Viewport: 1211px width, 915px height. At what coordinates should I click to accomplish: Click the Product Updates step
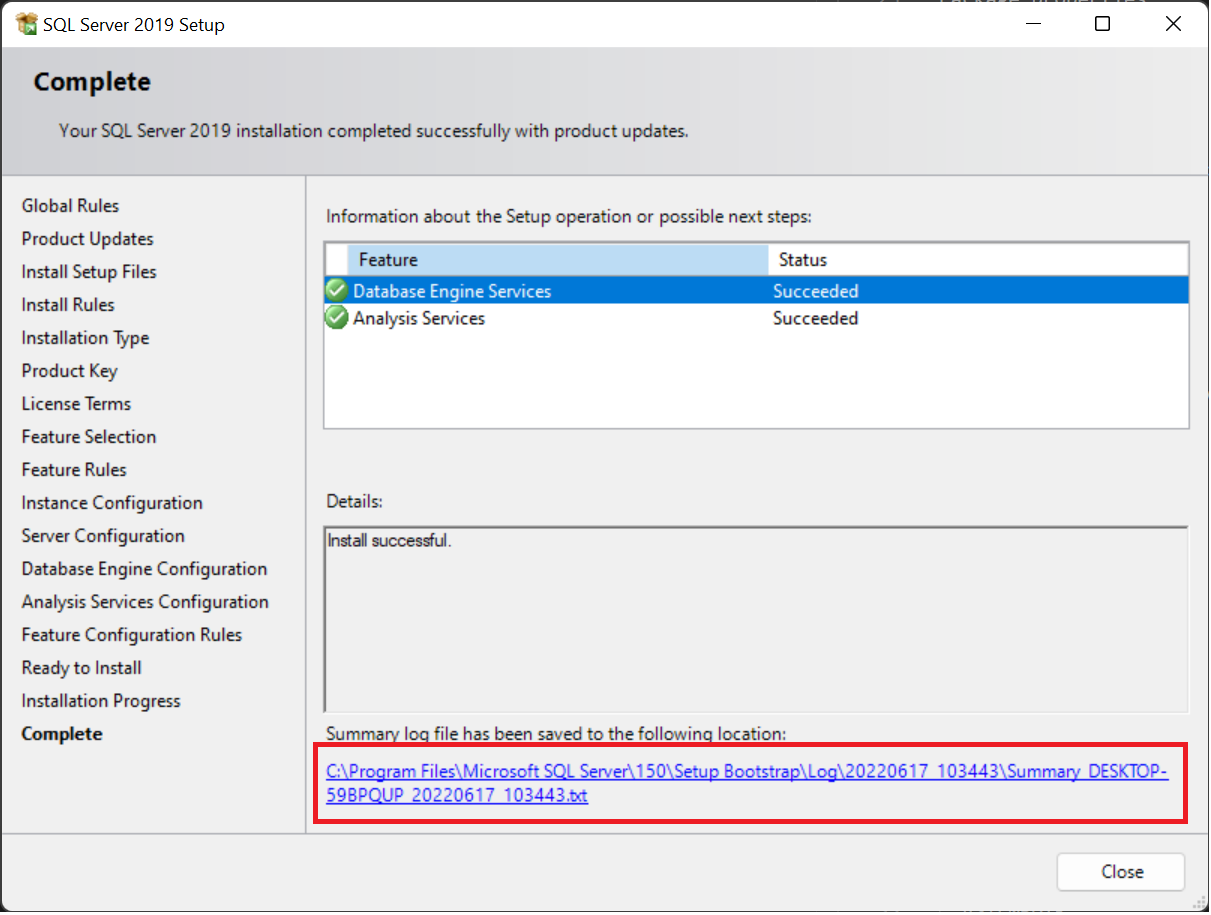(87, 239)
